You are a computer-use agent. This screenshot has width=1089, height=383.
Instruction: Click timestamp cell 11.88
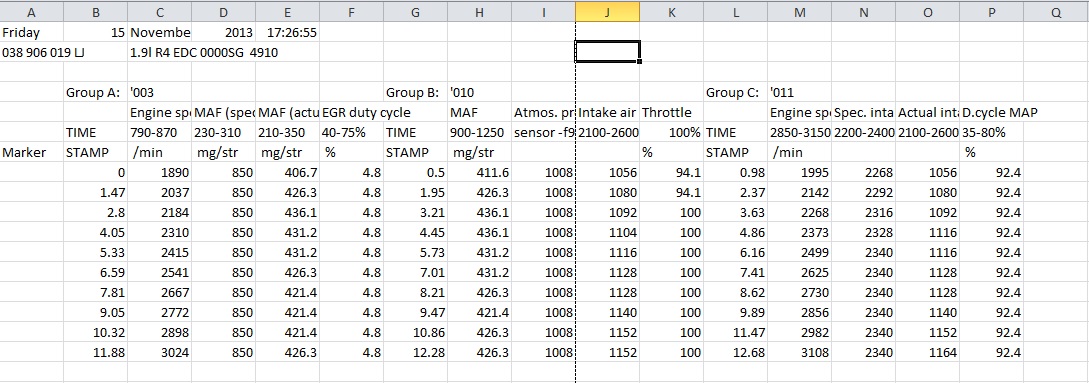96,352
